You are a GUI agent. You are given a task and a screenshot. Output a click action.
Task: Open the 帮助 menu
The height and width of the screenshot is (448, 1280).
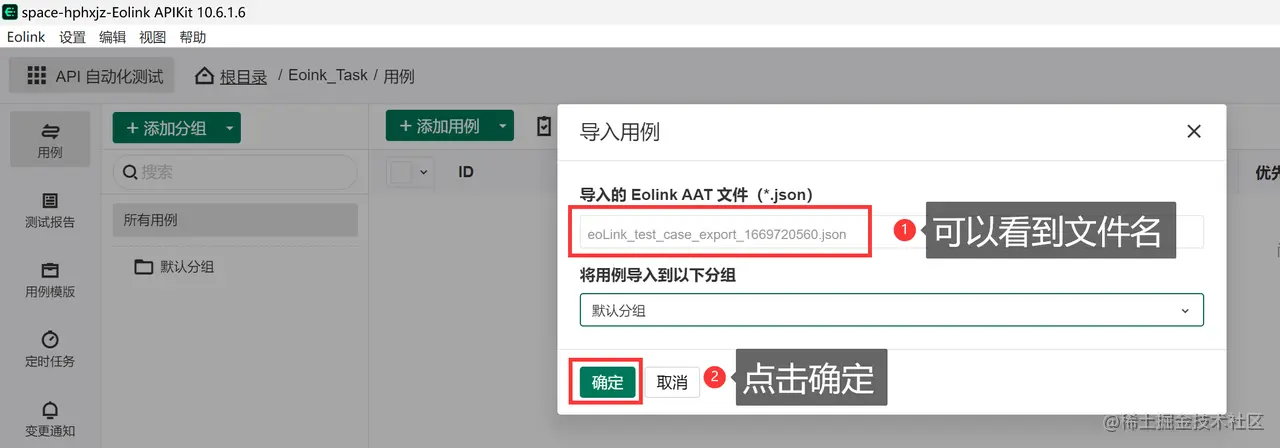tap(192, 37)
